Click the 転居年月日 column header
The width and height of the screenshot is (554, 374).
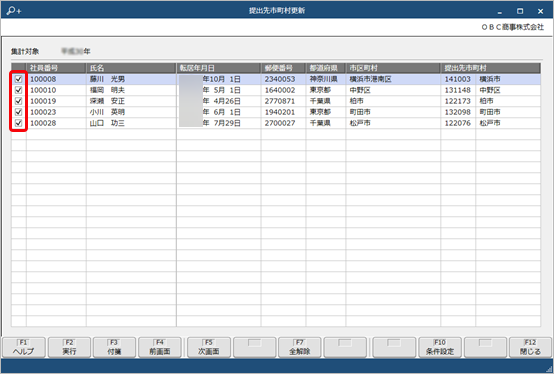tap(219, 68)
